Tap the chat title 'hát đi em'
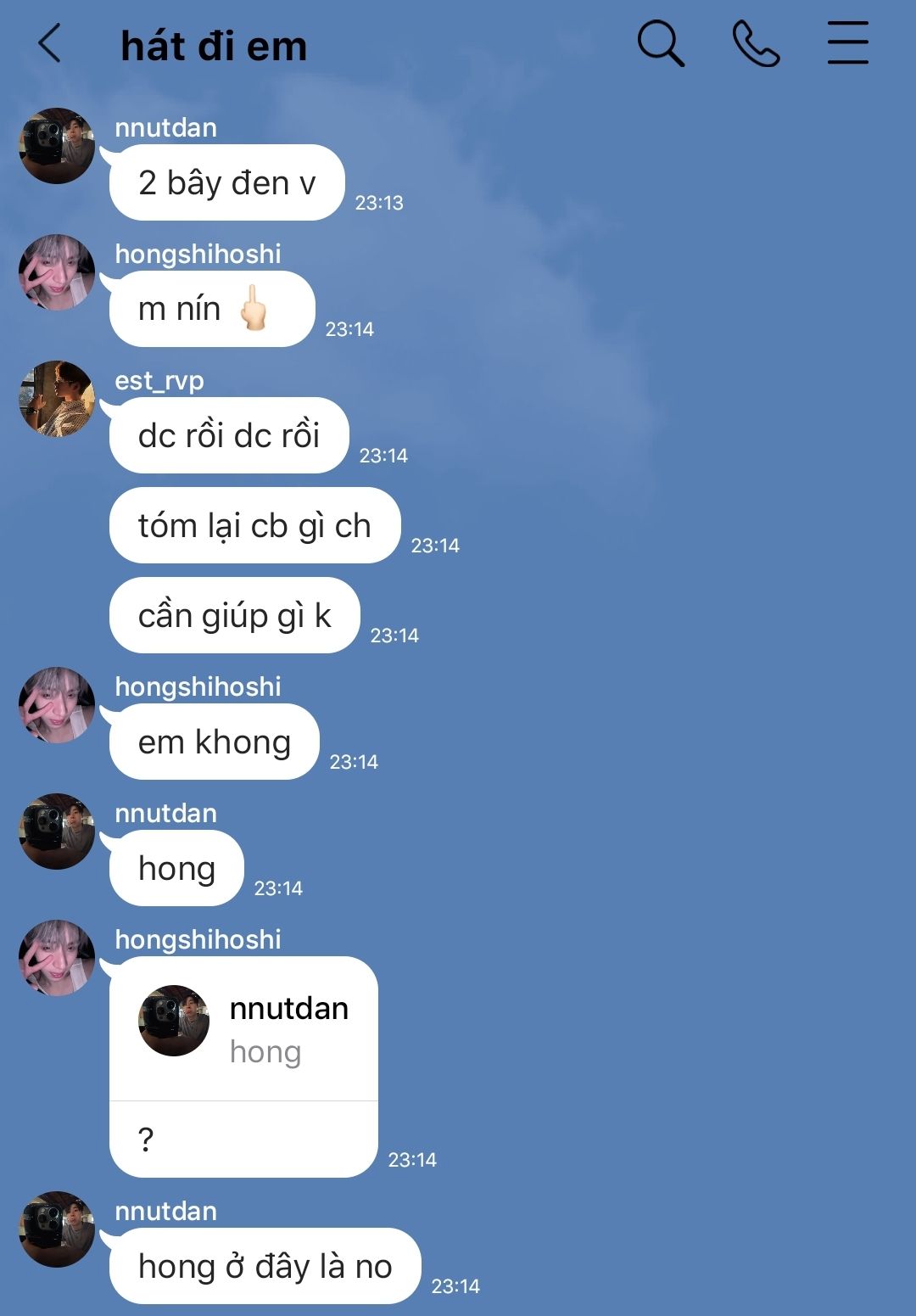This screenshot has width=916, height=1316. 214,46
